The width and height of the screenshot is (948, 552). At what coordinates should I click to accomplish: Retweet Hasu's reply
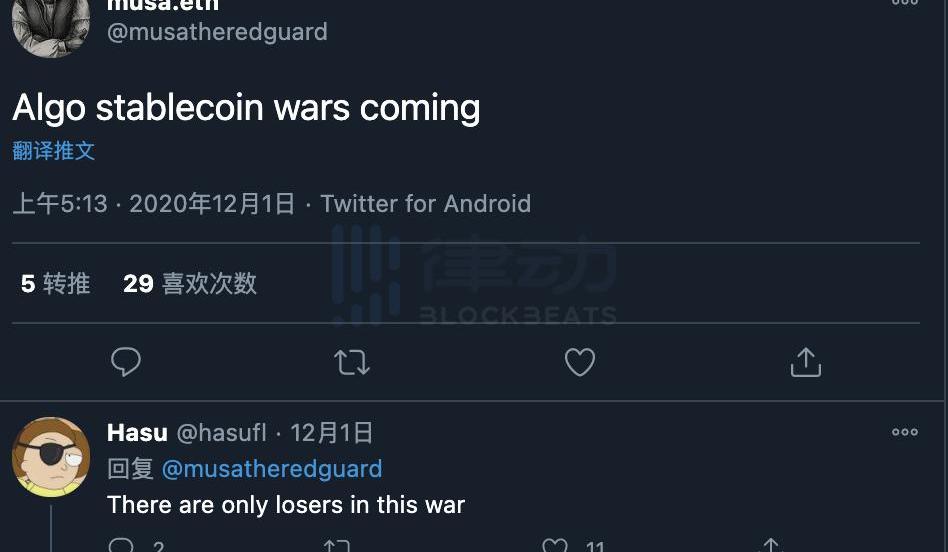[x=336, y=545]
